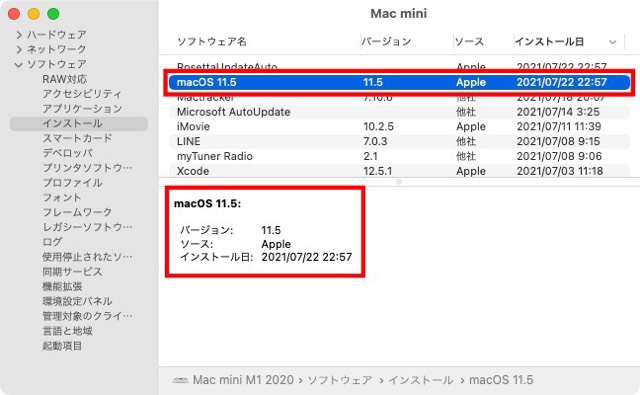Close the window with red button

[x=14, y=14]
